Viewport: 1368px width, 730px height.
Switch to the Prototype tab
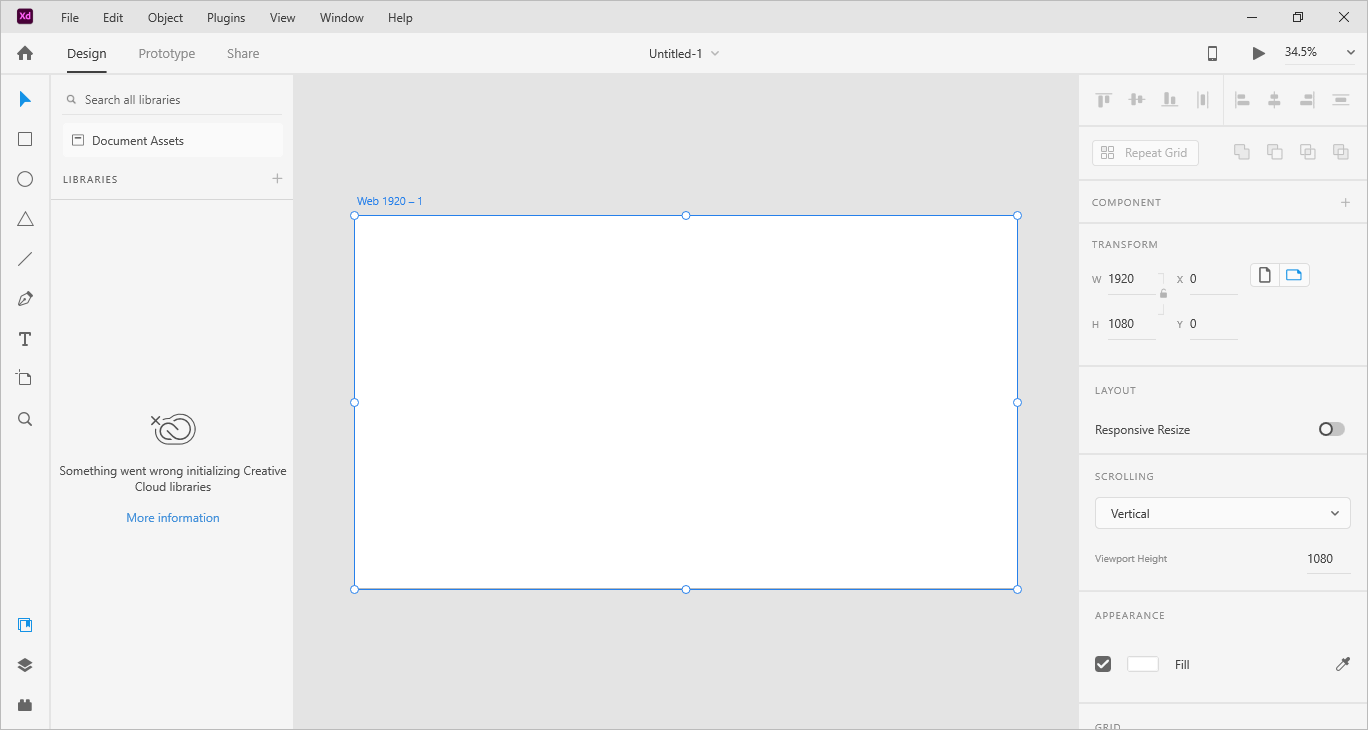(167, 53)
